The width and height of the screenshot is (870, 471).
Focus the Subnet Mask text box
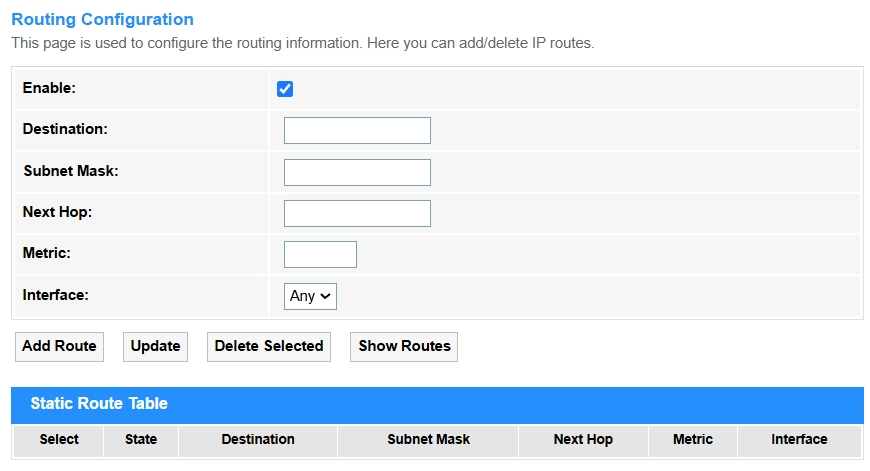(x=357, y=173)
